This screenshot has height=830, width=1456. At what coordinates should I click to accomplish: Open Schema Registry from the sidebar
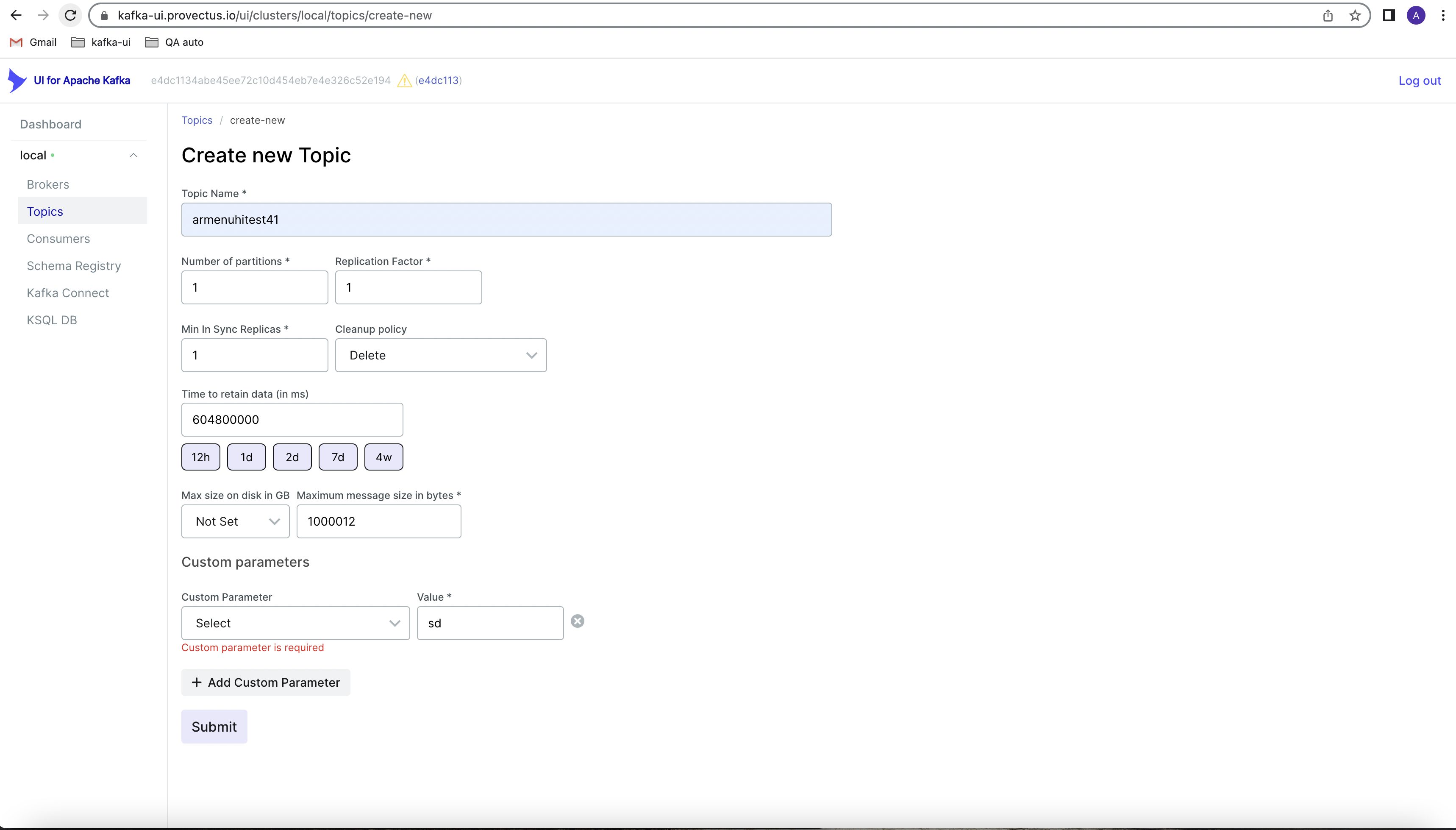(73, 266)
